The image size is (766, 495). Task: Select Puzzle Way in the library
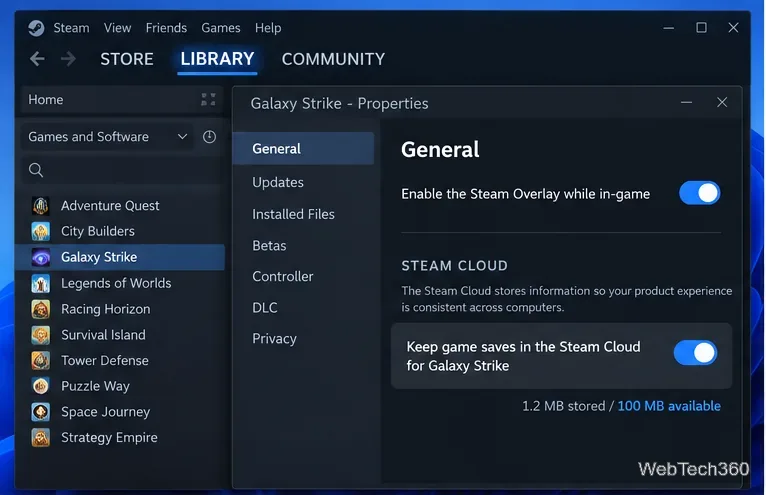[x=120, y=386]
